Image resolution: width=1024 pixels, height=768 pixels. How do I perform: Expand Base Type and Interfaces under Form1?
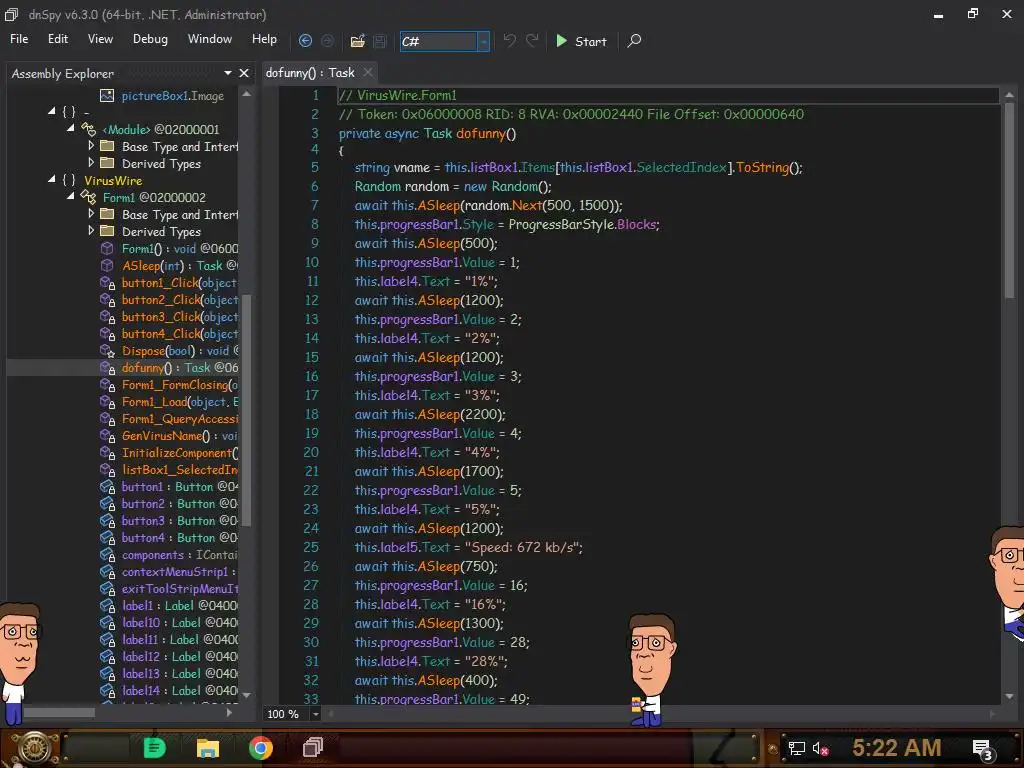point(91,214)
